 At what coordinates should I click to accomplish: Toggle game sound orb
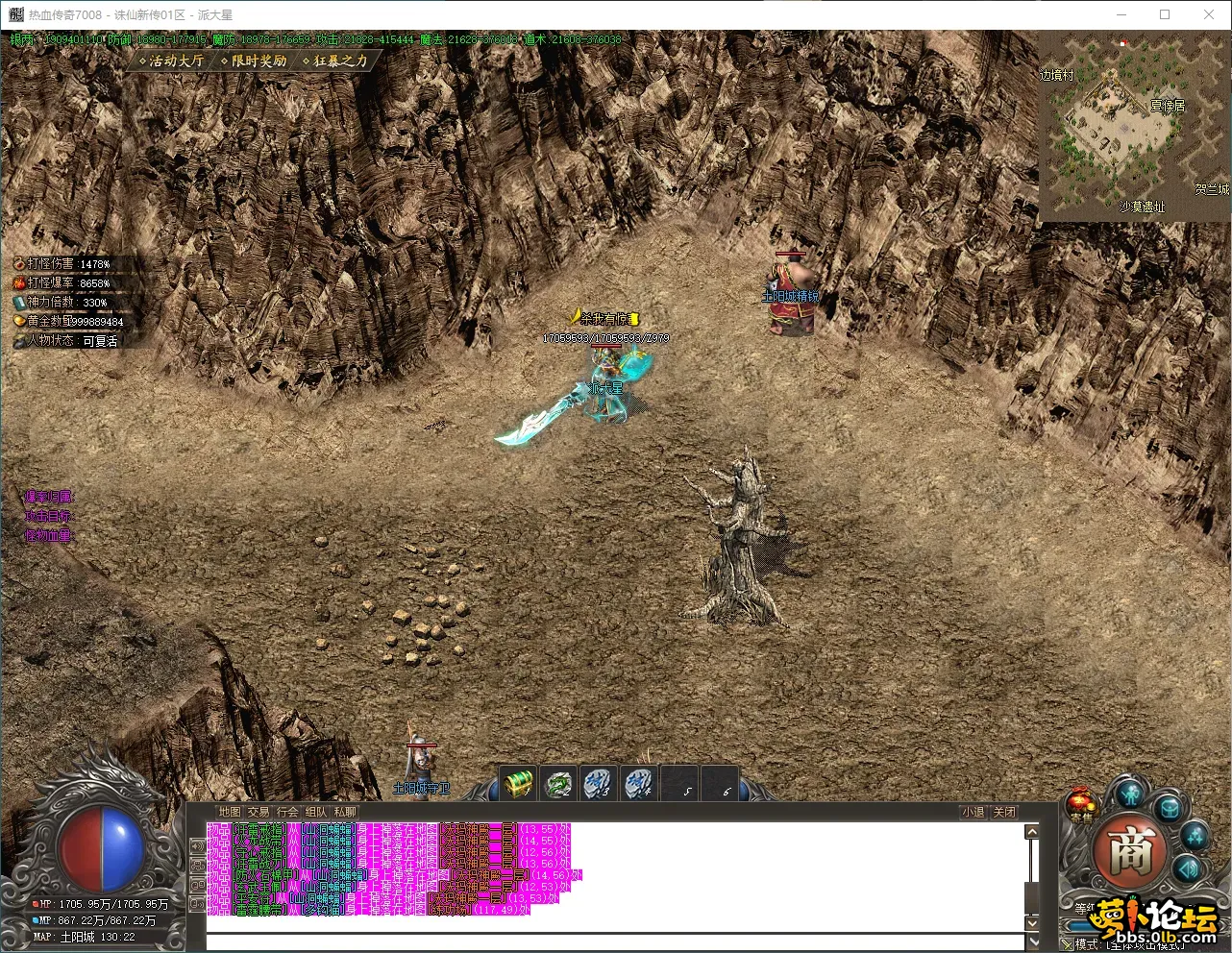tap(1189, 870)
